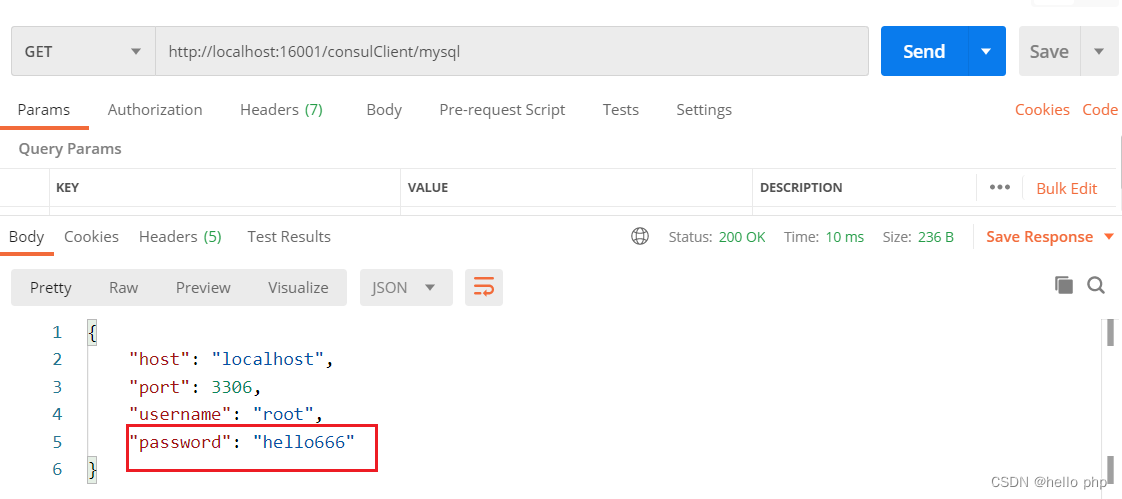Open the Tests tab
This screenshot has height=499, width=1122.
[x=620, y=110]
